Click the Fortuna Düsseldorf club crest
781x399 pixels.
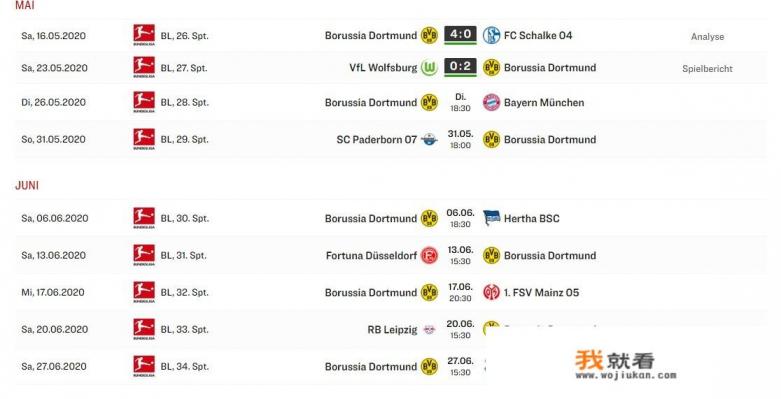coord(429,256)
